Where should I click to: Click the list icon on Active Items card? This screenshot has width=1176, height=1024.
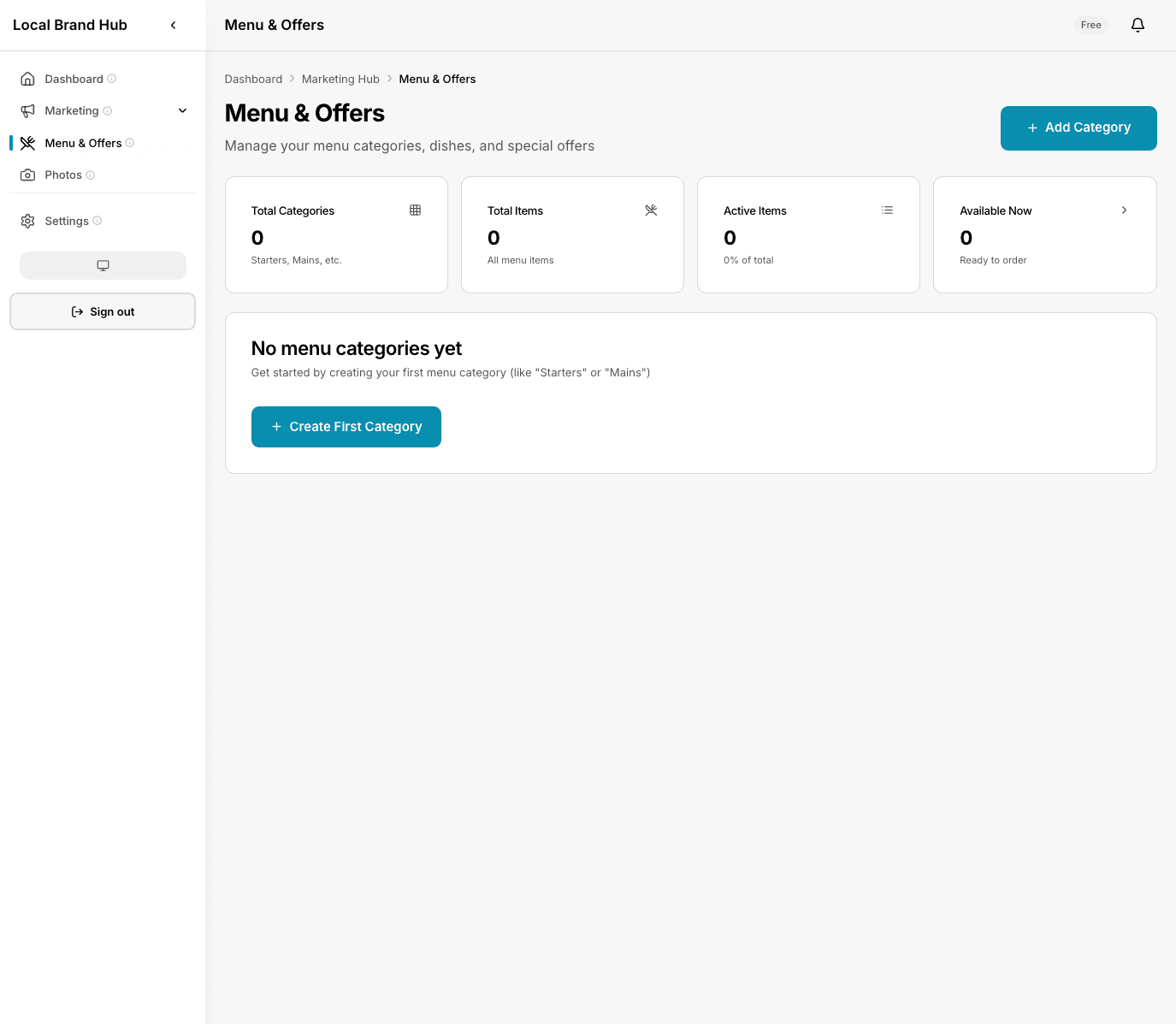coord(887,210)
